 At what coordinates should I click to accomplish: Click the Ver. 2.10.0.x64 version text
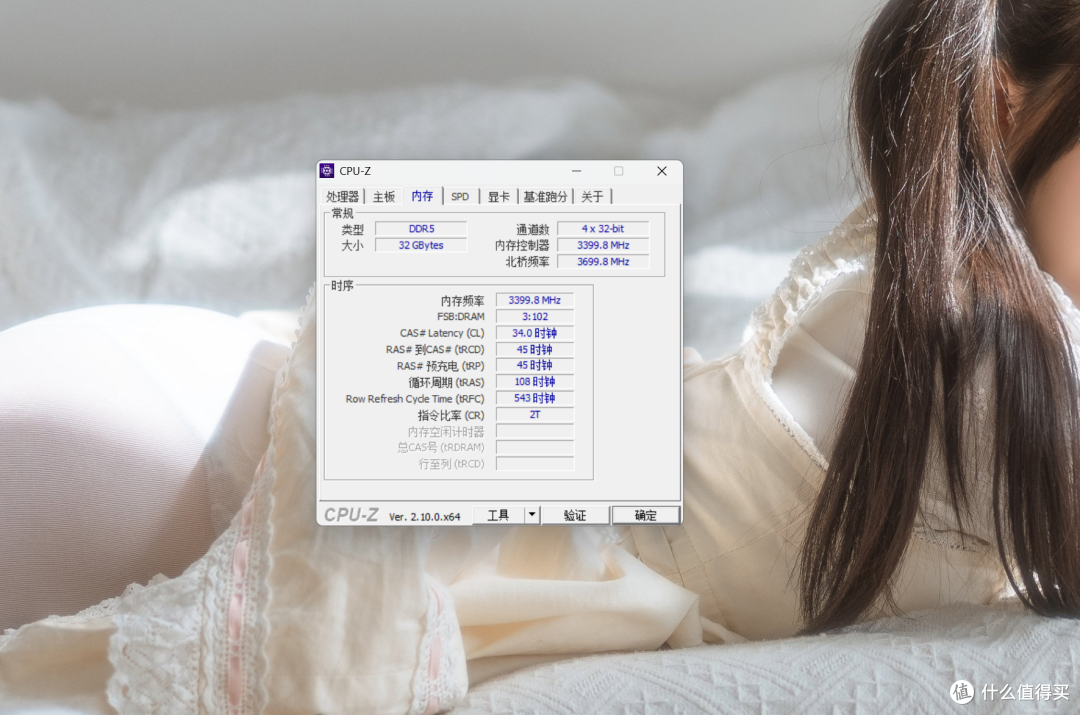click(x=424, y=517)
